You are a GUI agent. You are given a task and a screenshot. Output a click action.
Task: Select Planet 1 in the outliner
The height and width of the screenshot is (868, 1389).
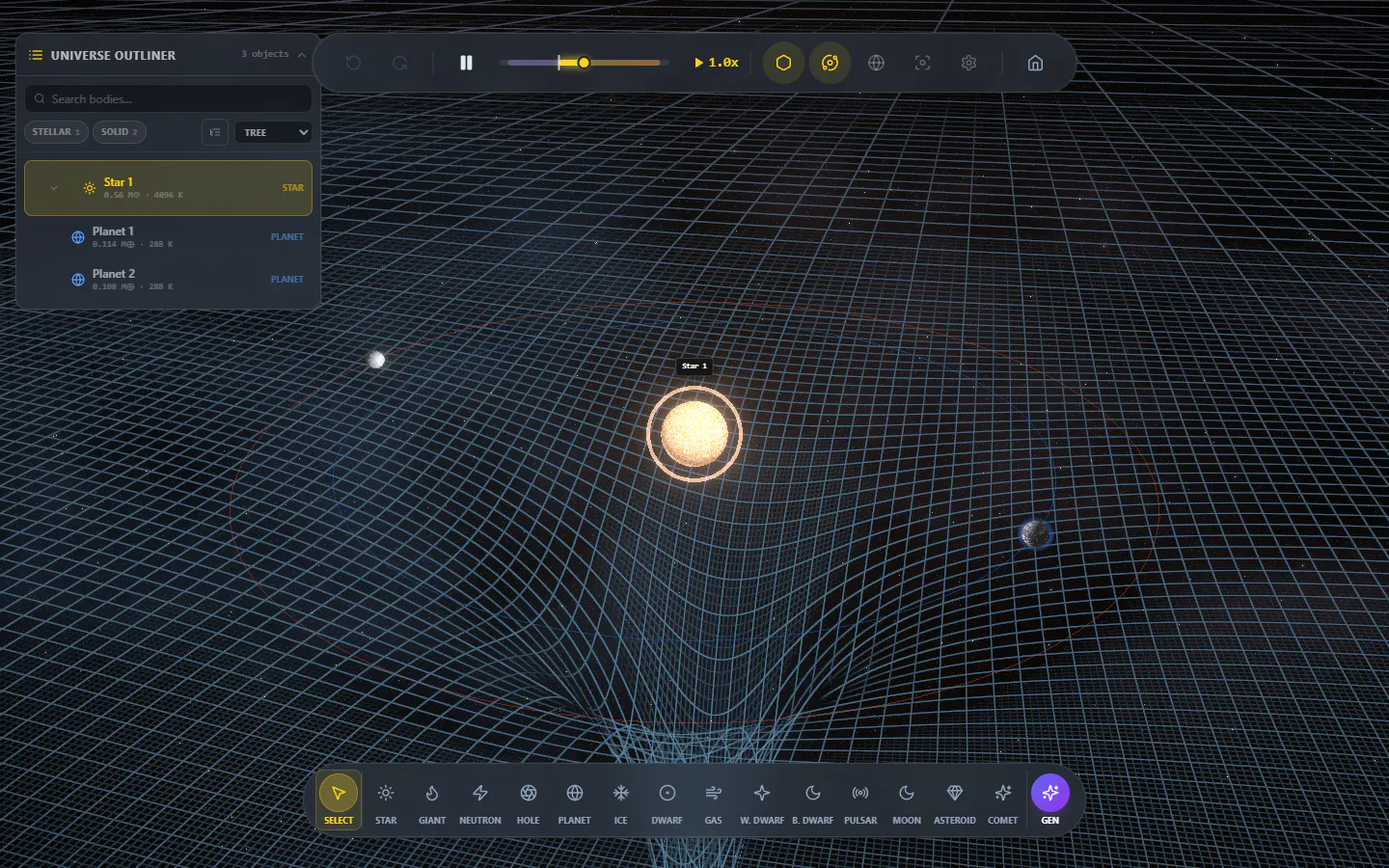click(169, 236)
